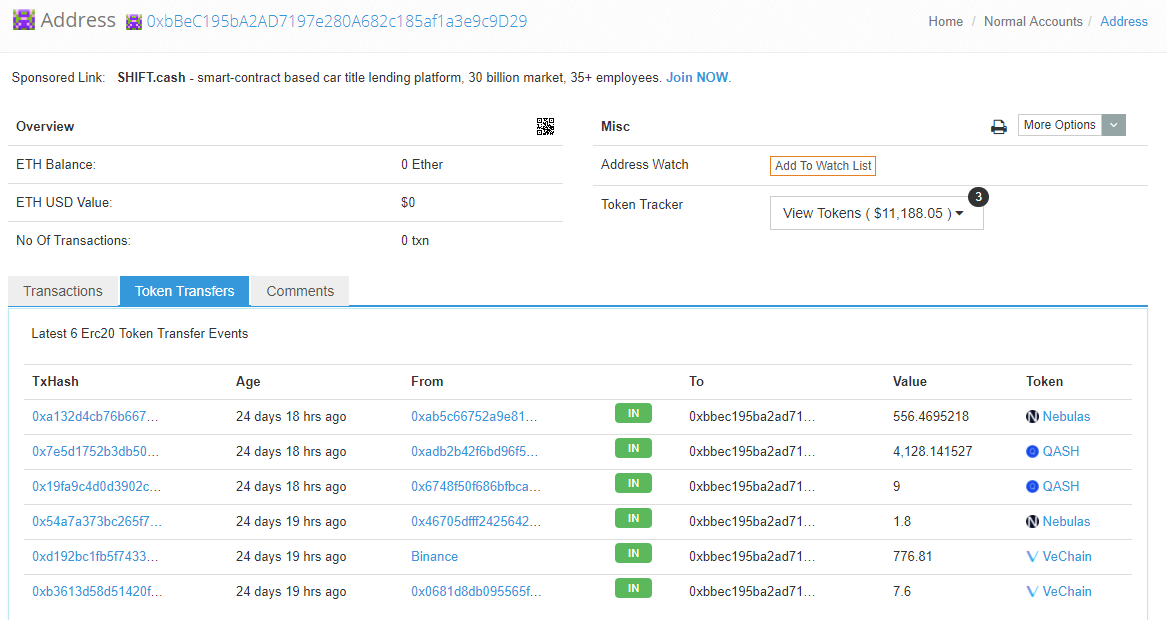
Task: Select the Token Transfers tab
Action: pos(185,291)
